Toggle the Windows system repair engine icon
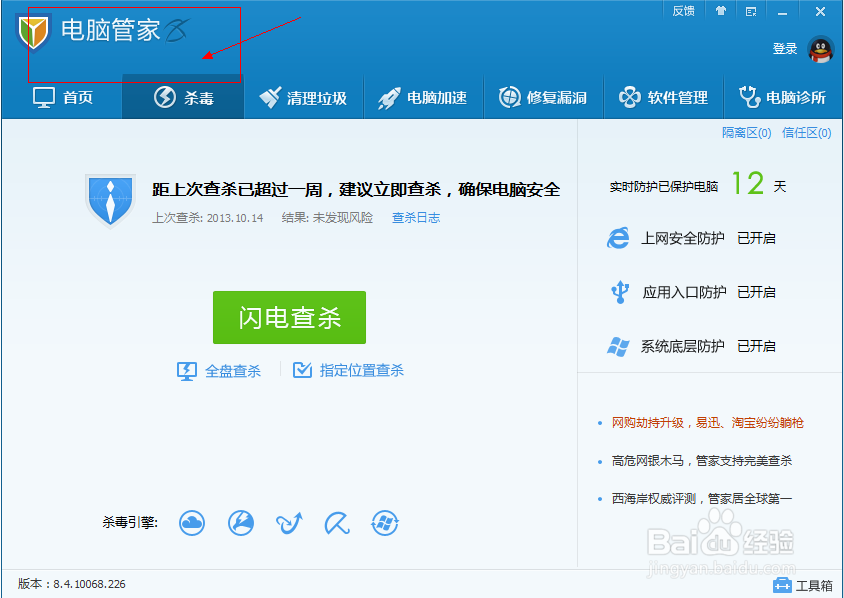Image resolution: width=844 pixels, height=598 pixels. 385,523
